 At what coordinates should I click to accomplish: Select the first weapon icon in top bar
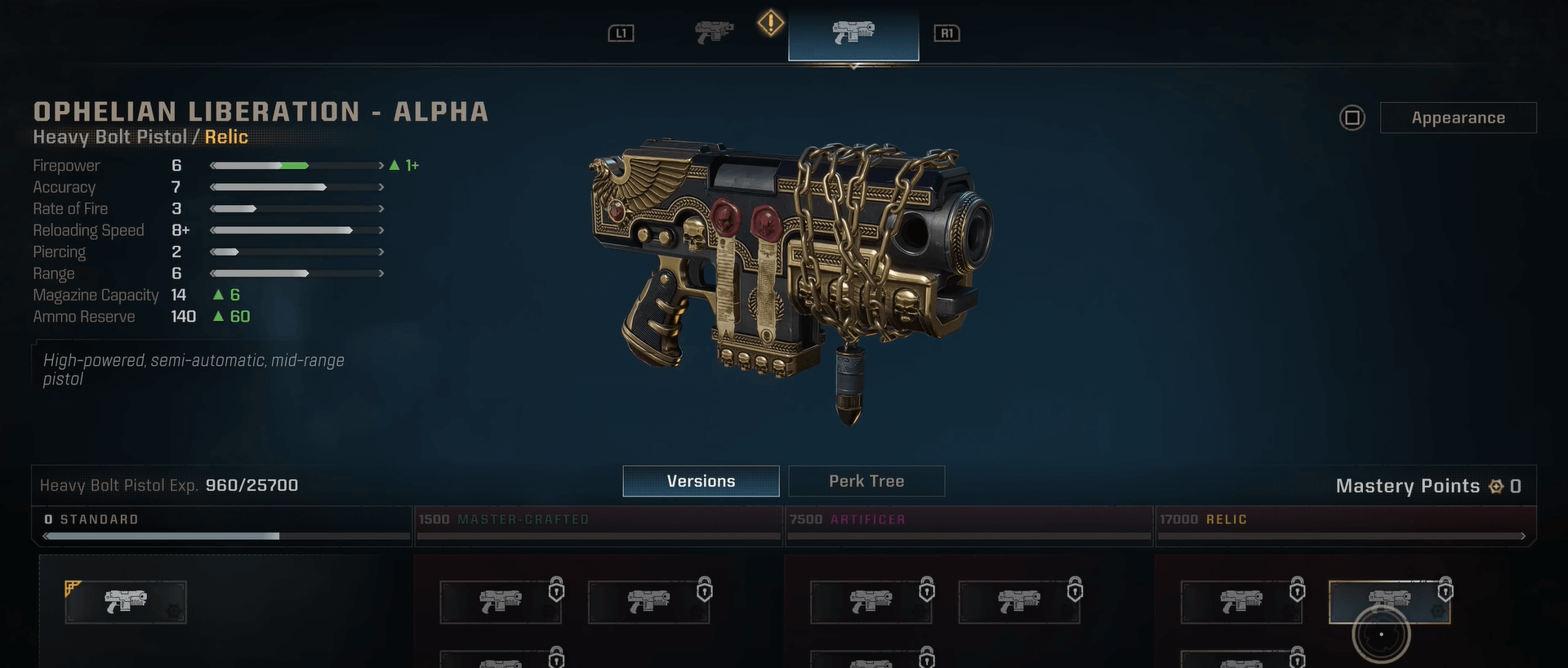tap(715, 32)
